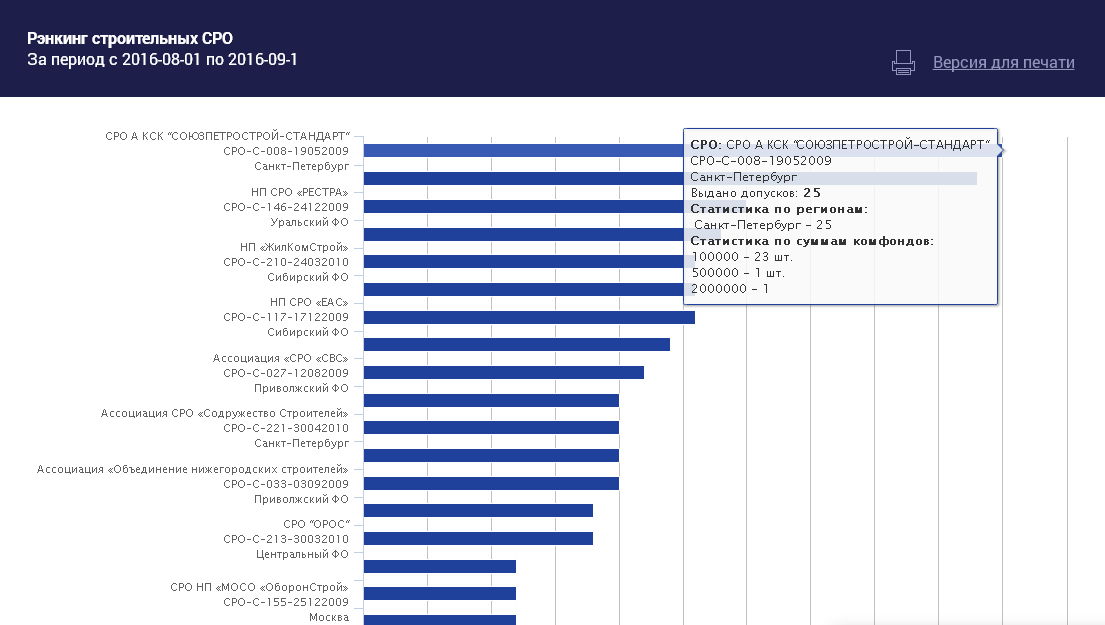Image resolution: width=1105 pixels, height=625 pixels.
Task: Click axis label НП СРО «ЕАС»
Action: tap(309, 302)
